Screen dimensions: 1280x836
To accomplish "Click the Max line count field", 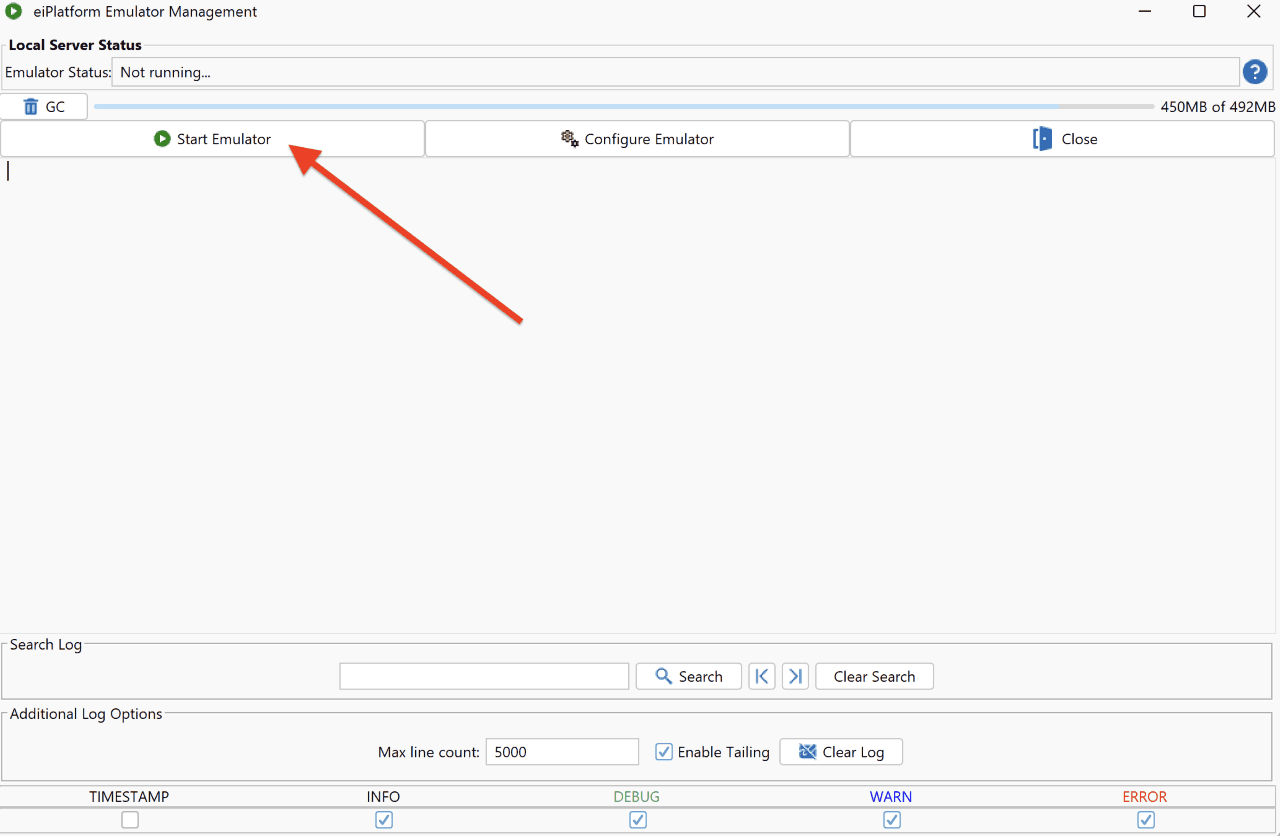I will click(562, 752).
